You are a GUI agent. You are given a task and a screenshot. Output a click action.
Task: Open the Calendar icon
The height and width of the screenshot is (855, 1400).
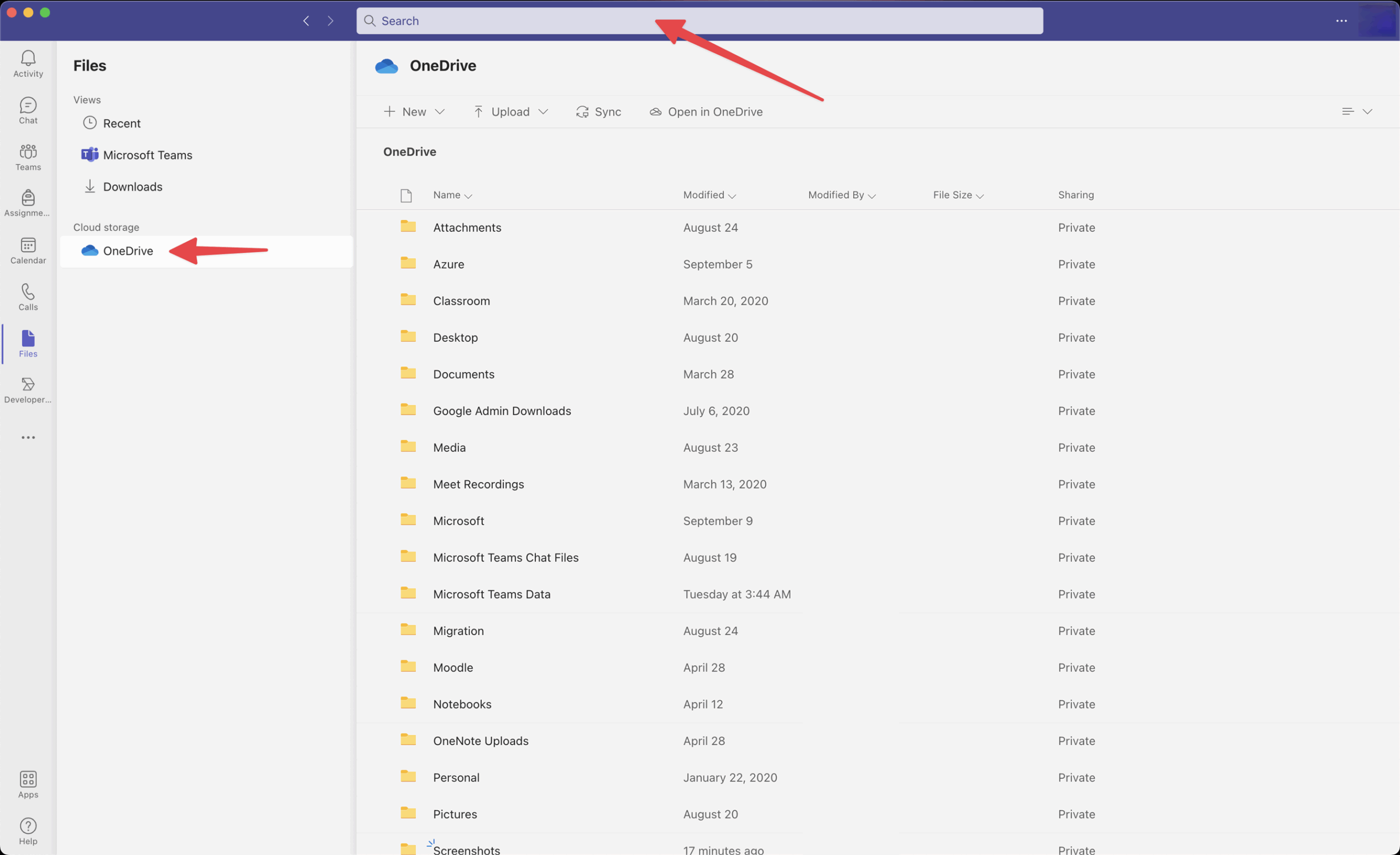click(x=28, y=250)
